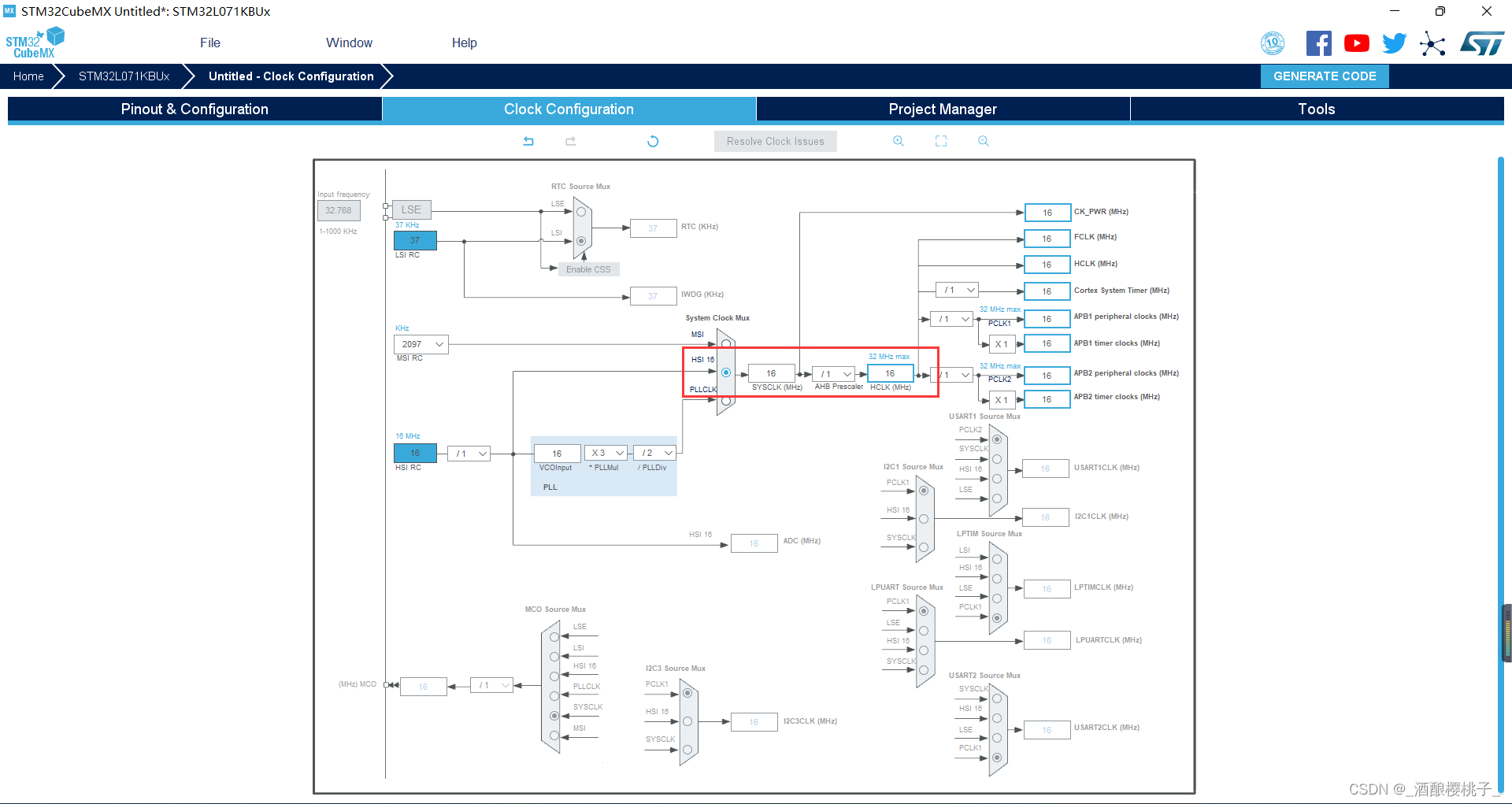The width and height of the screenshot is (1512, 804).
Task: Click the redo arrow icon in toolbar
Action: [x=571, y=141]
